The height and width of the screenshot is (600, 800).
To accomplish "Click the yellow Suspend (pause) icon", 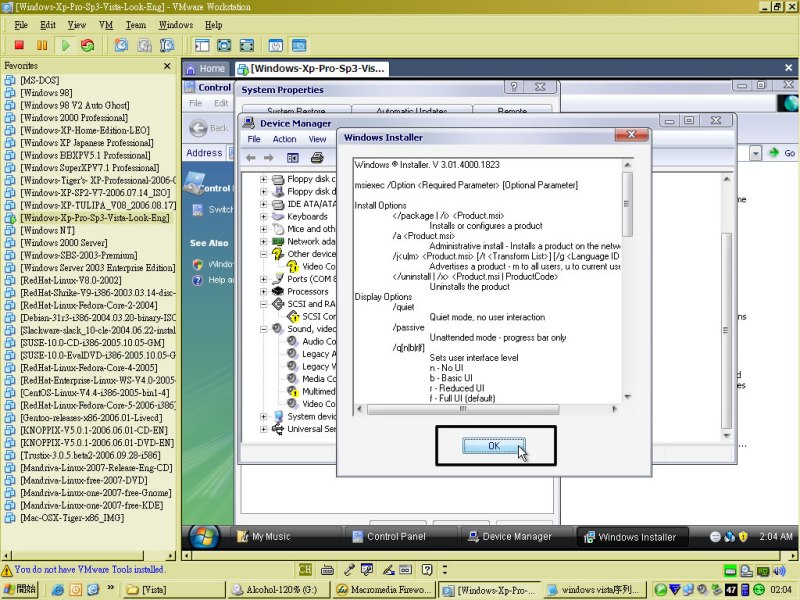I will click(42, 45).
